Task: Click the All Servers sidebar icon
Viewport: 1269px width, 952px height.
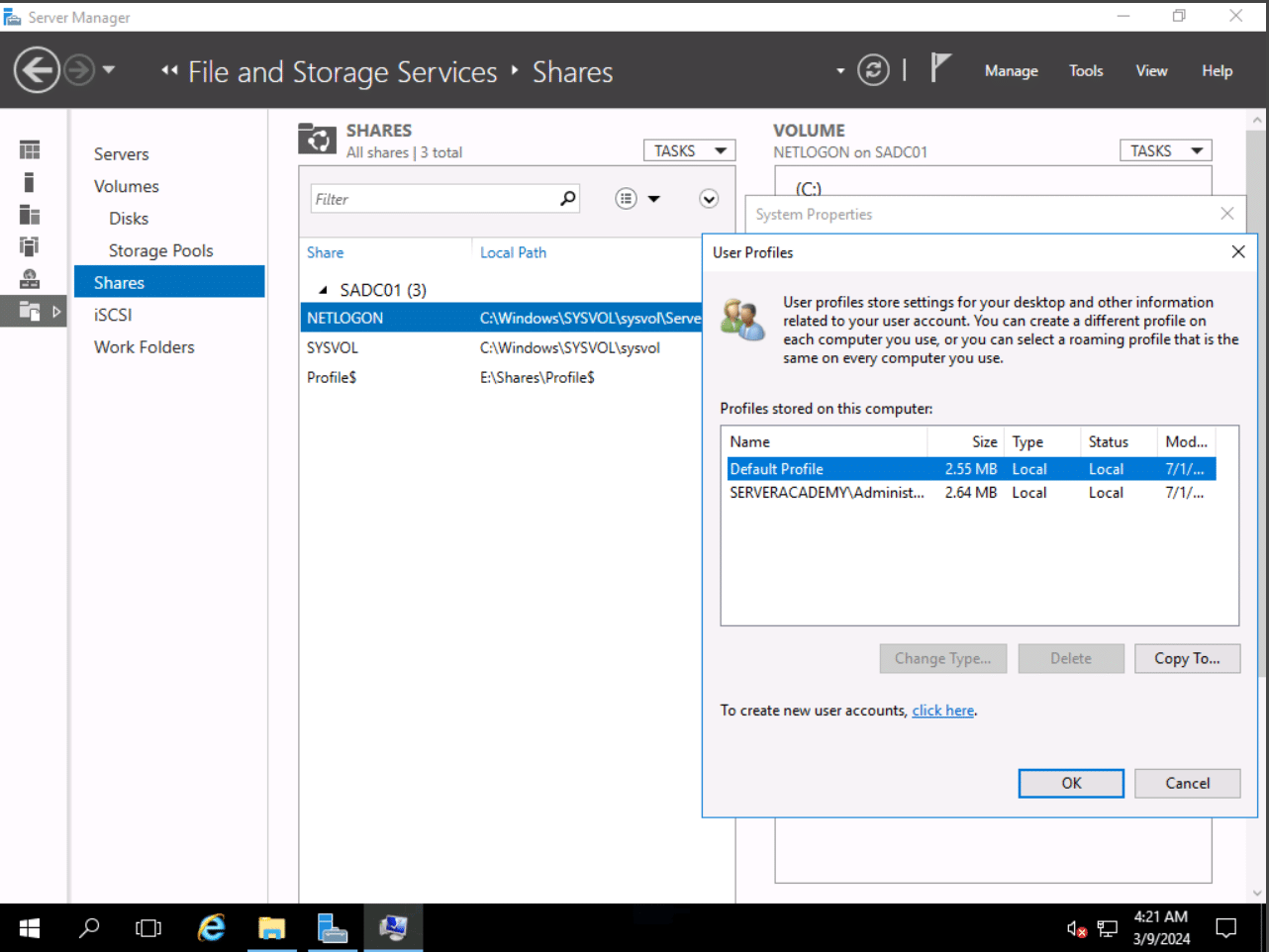Action: pos(30,216)
